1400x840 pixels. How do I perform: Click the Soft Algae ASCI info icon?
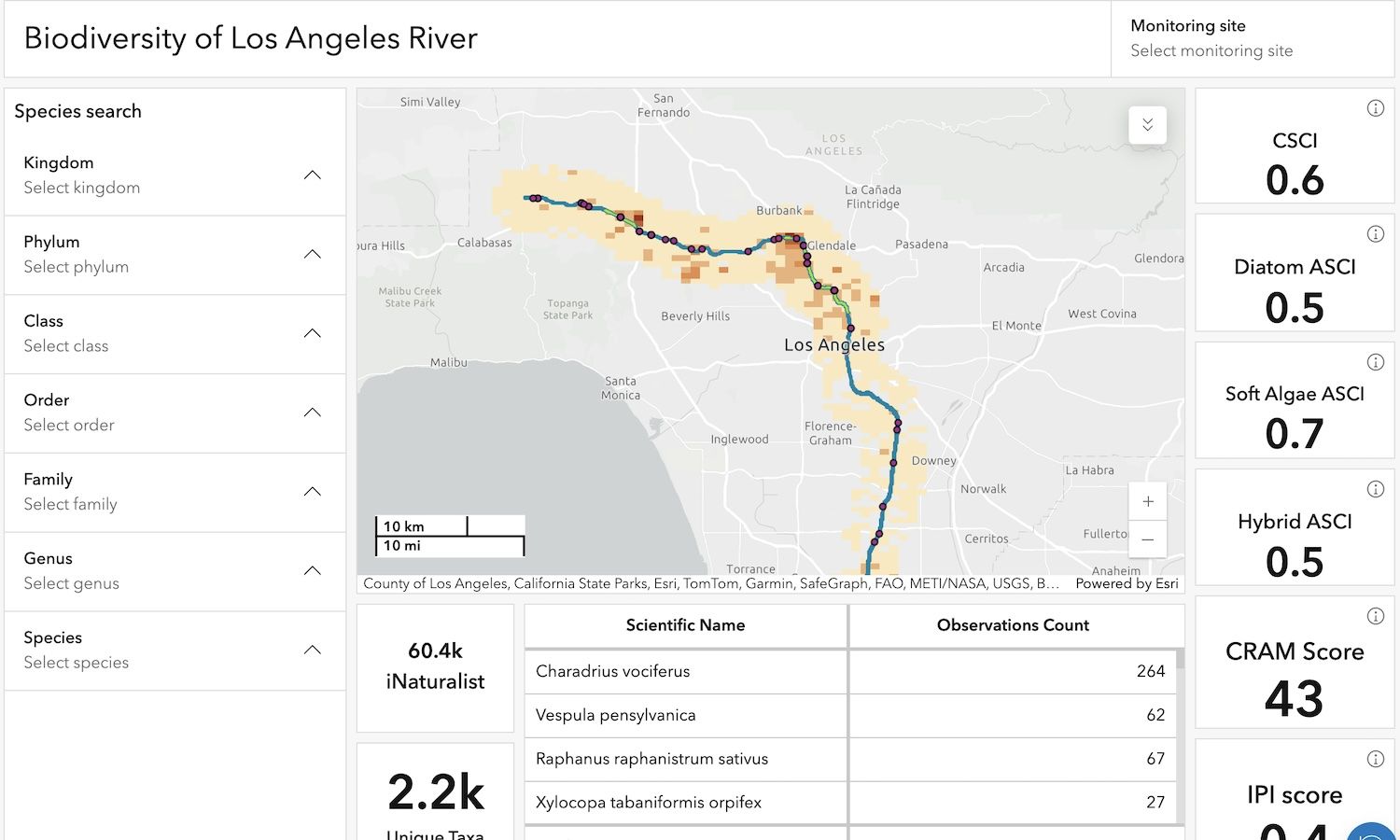click(x=1375, y=362)
